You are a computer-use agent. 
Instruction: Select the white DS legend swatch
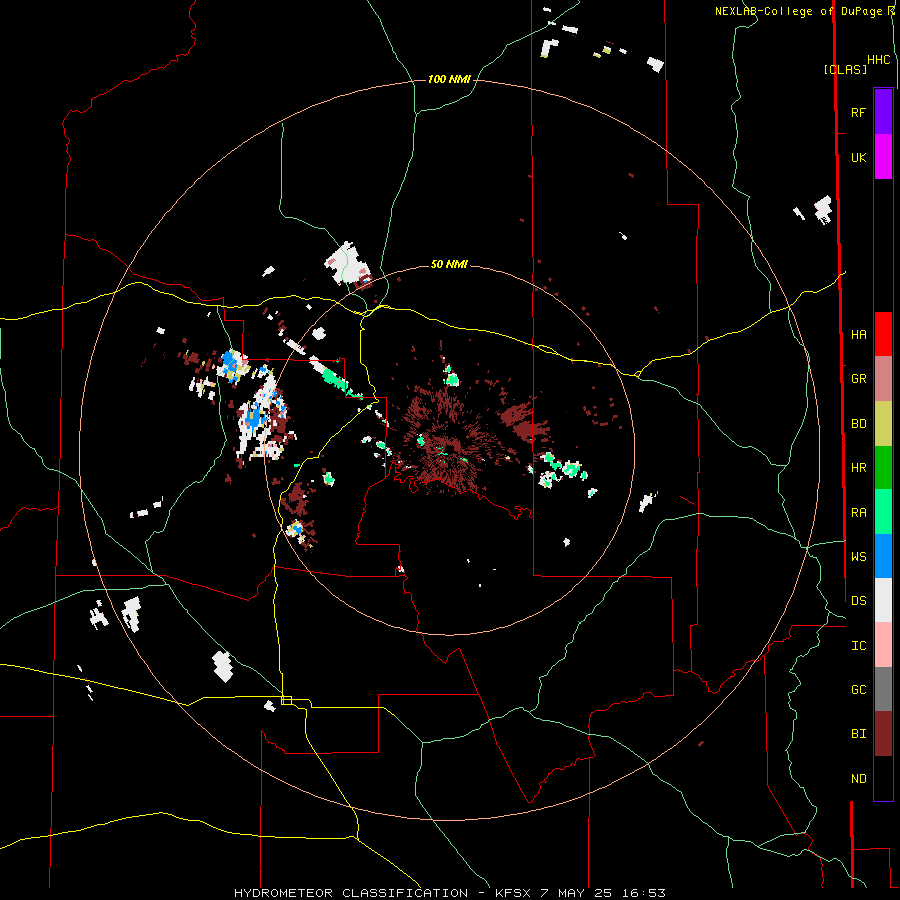pos(883,600)
